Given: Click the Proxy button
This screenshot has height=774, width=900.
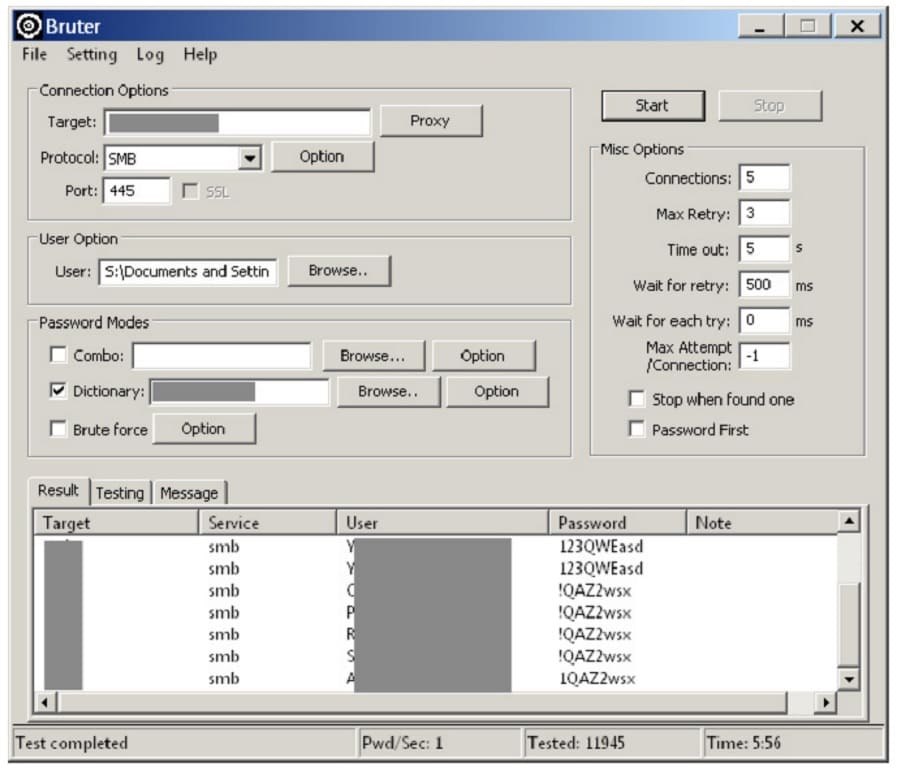Looking at the screenshot, I should click(x=429, y=121).
